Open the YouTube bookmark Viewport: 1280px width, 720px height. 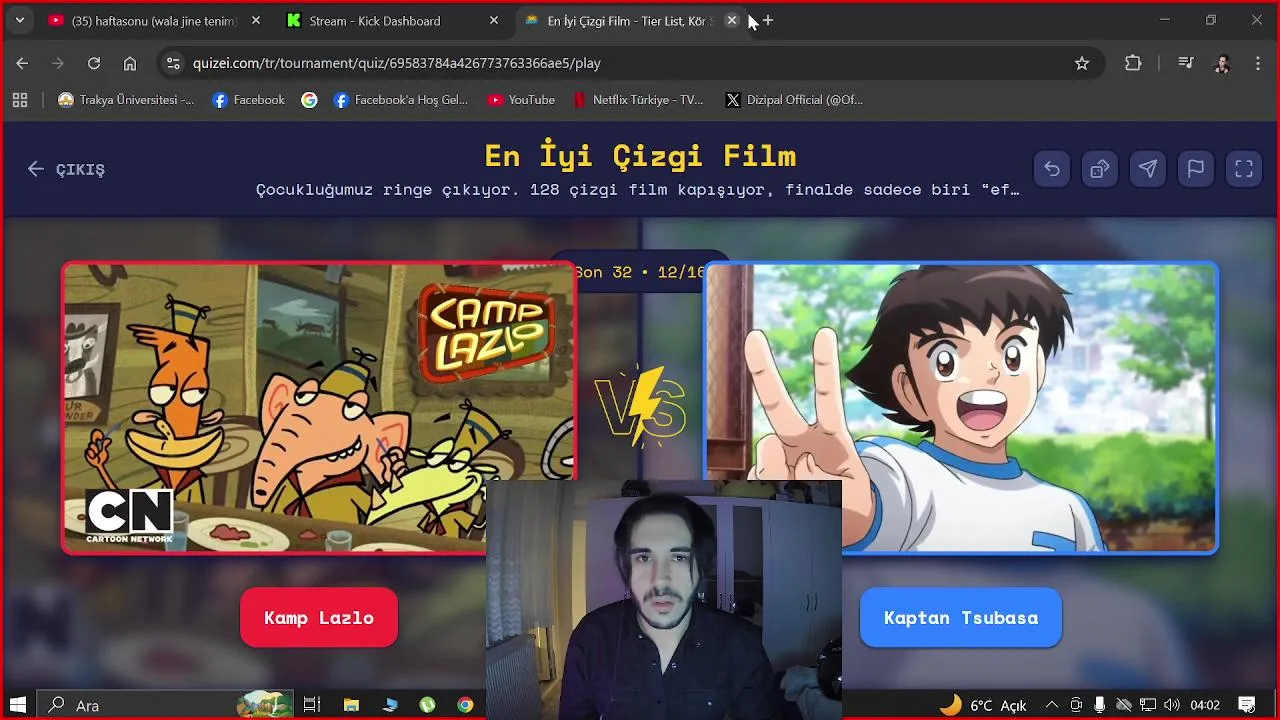(x=521, y=100)
